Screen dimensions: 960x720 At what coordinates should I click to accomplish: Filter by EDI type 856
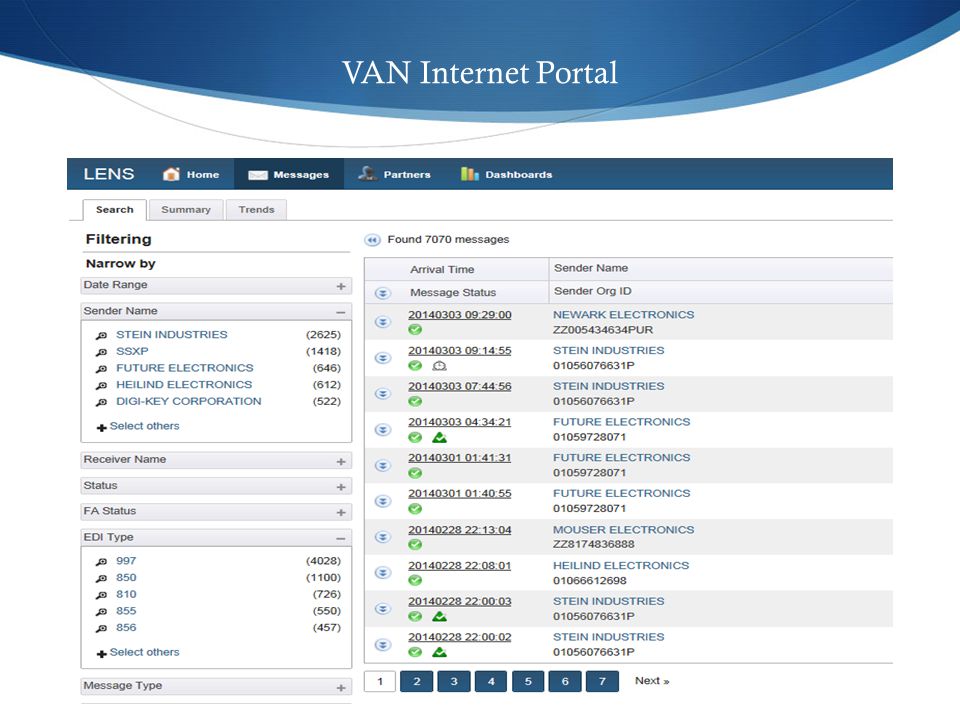126,627
